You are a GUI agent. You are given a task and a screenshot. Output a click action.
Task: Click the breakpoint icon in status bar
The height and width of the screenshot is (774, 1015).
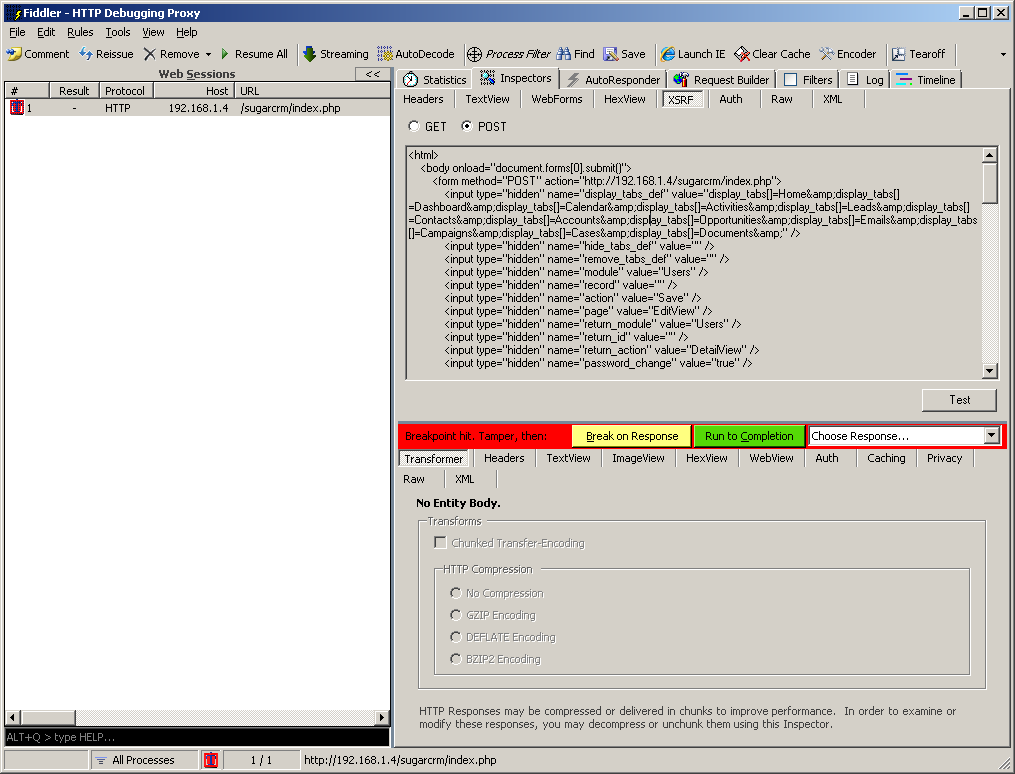211,760
